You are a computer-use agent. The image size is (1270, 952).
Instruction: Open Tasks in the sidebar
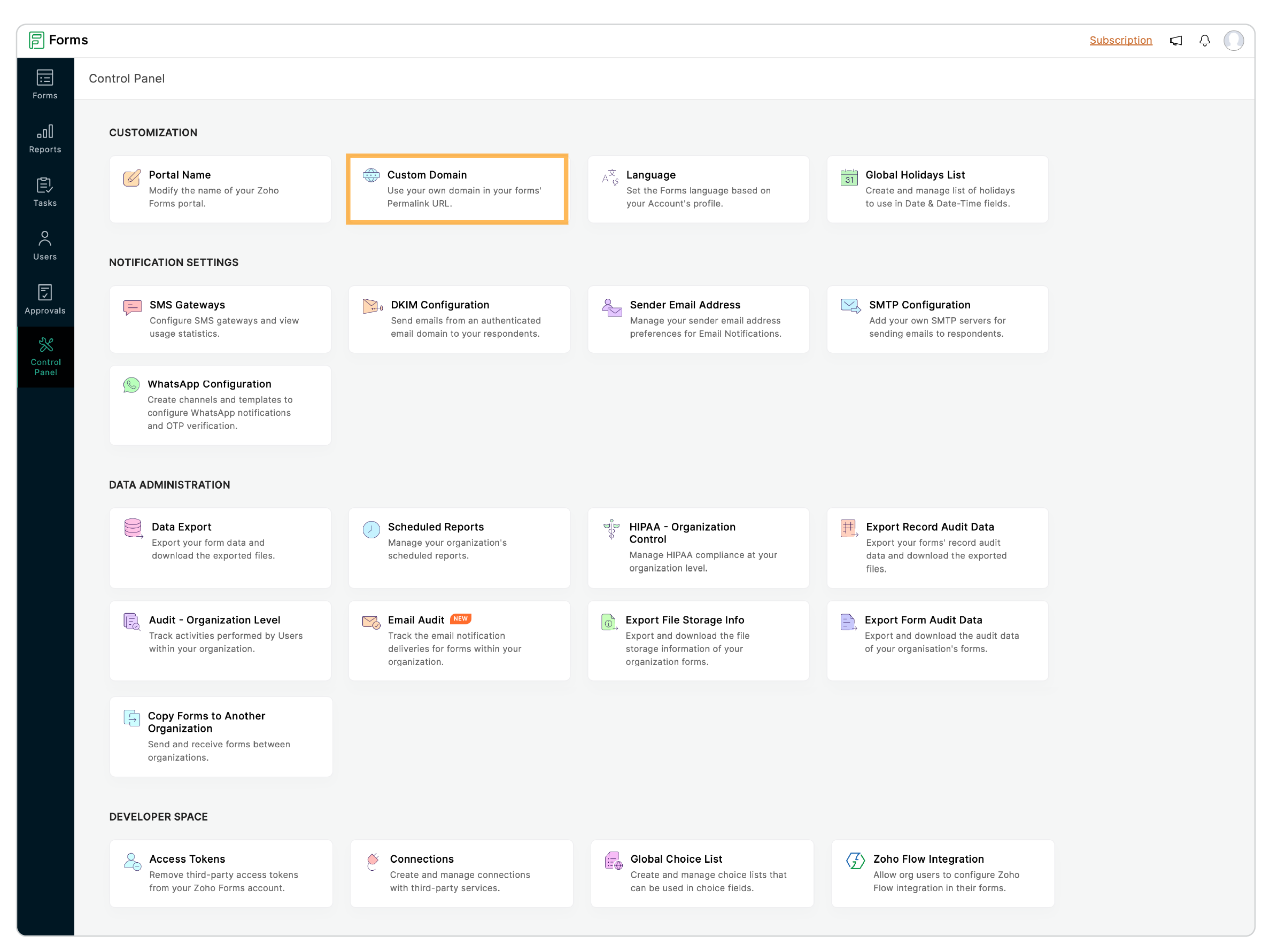pyautogui.click(x=45, y=192)
